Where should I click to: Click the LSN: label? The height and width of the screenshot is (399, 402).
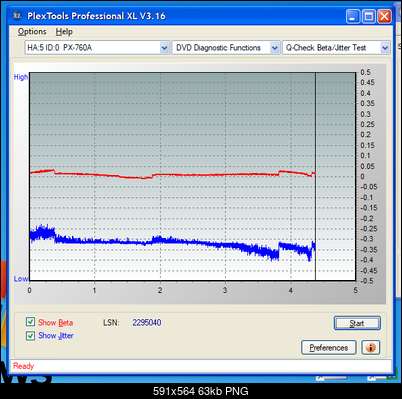pos(111,323)
